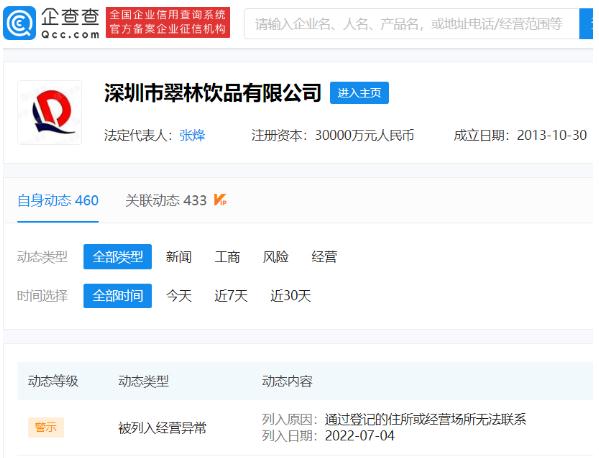Filter dynamics by 风险
The height and width of the screenshot is (458, 599).
pos(275,257)
